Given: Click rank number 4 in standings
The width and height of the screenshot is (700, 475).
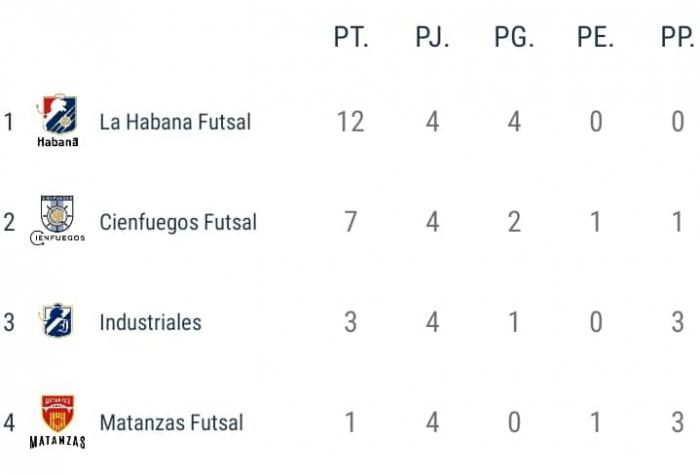Looking at the screenshot, I should [x=9, y=423].
